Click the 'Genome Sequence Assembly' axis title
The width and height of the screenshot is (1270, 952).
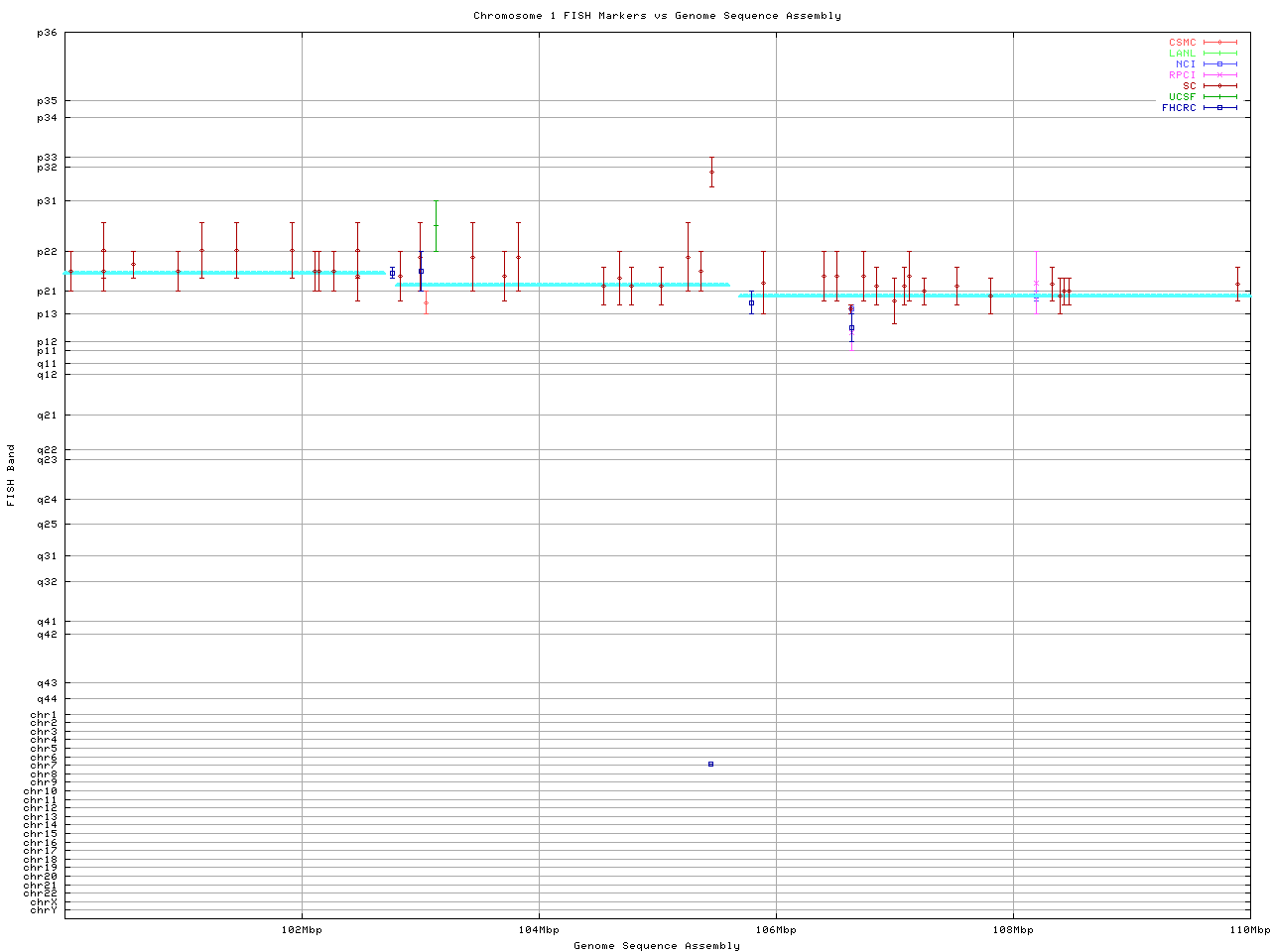[x=657, y=946]
